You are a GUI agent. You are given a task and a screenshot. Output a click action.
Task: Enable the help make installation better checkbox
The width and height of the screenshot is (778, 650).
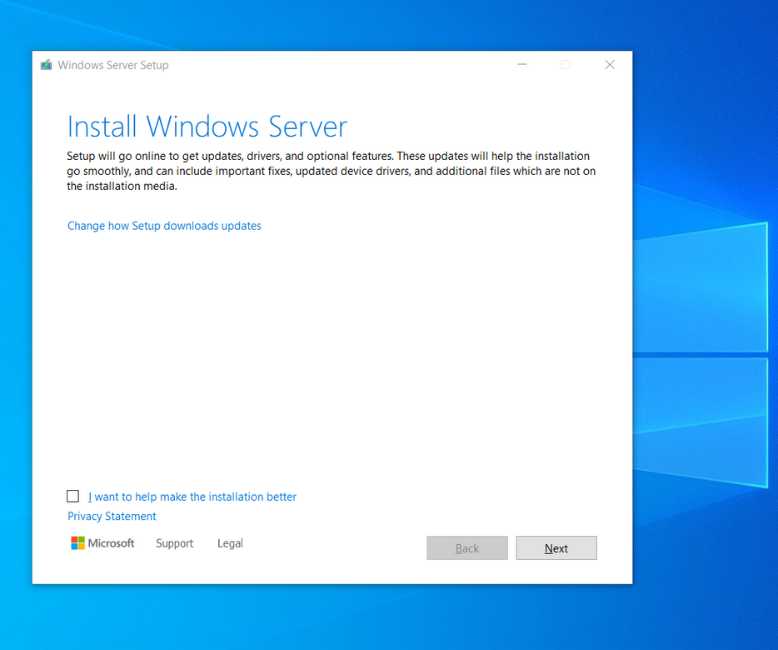(72, 496)
